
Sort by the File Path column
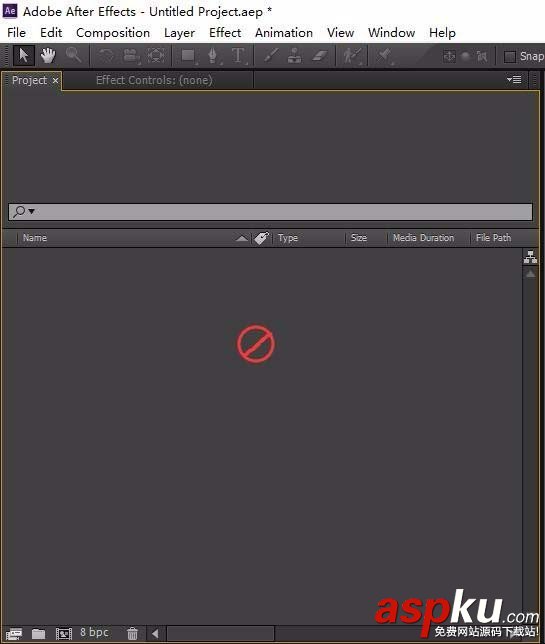tap(493, 238)
